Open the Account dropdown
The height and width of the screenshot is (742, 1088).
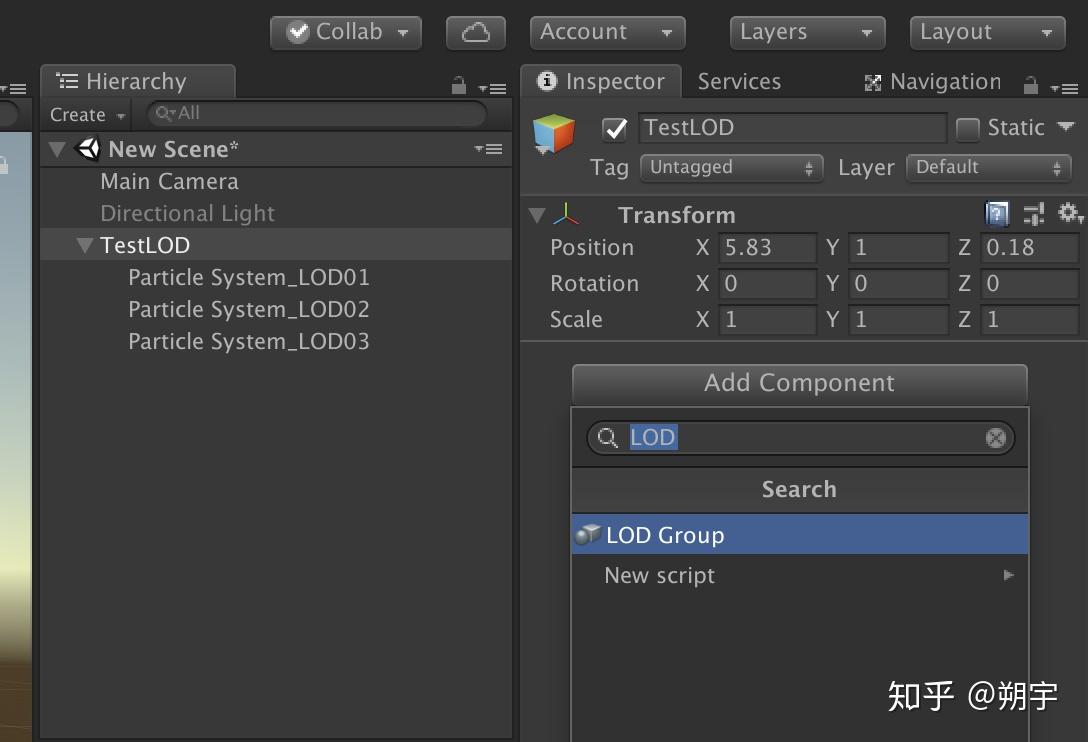coord(607,32)
